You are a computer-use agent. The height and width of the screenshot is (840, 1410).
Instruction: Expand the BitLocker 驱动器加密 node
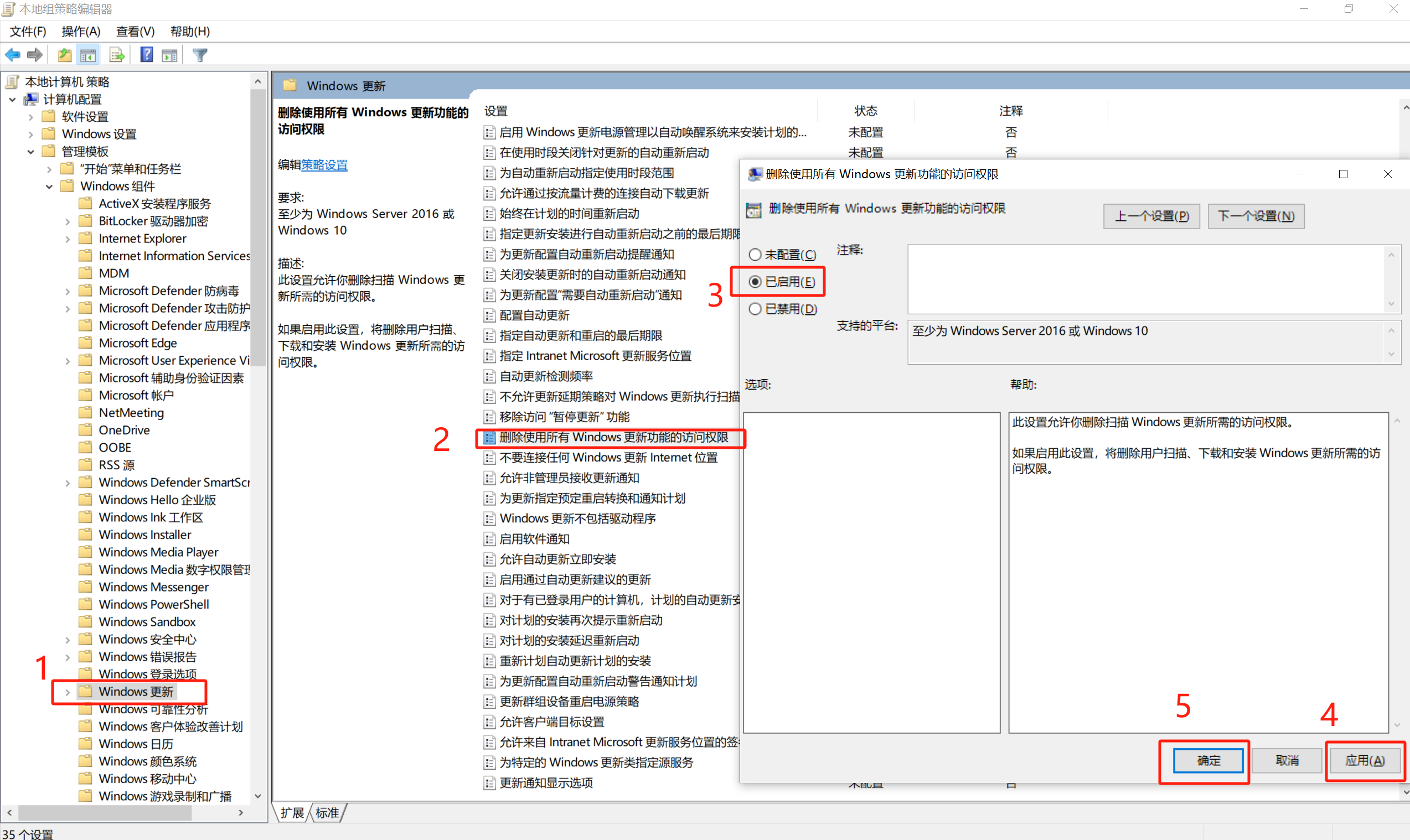(68, 221)
